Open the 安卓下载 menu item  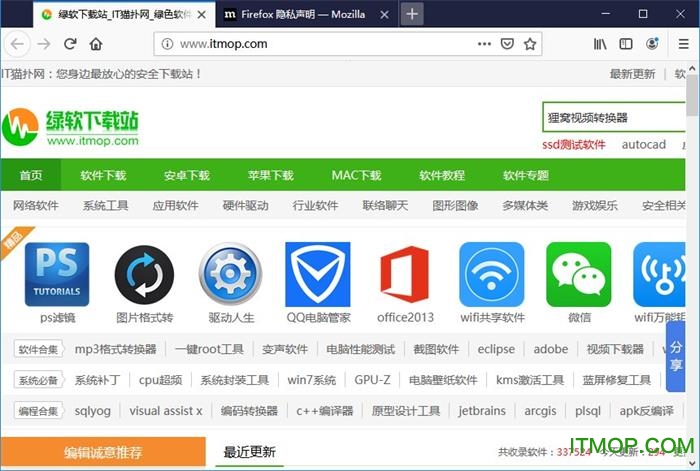pos(187,175)
